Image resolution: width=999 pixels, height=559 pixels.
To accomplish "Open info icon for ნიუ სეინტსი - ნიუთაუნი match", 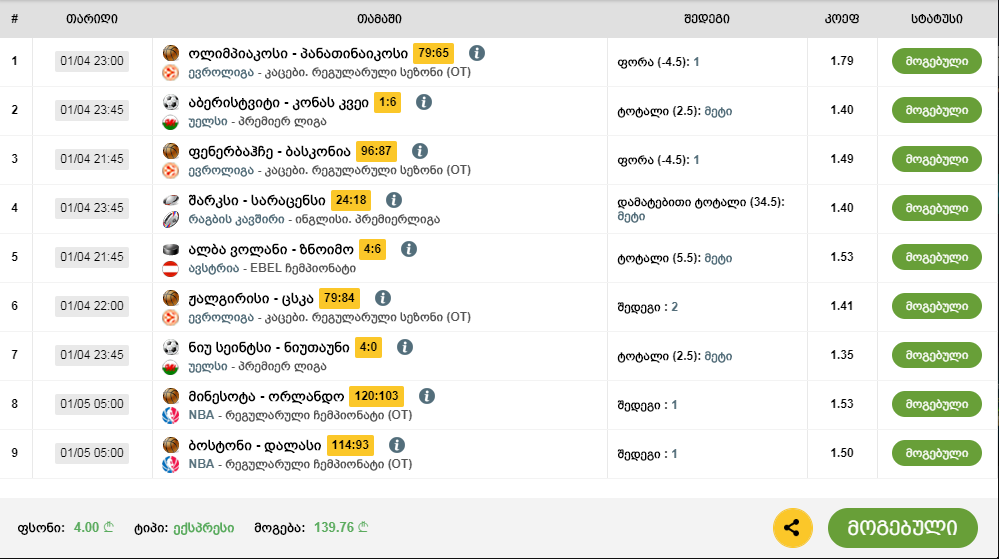I will (405, 347).
